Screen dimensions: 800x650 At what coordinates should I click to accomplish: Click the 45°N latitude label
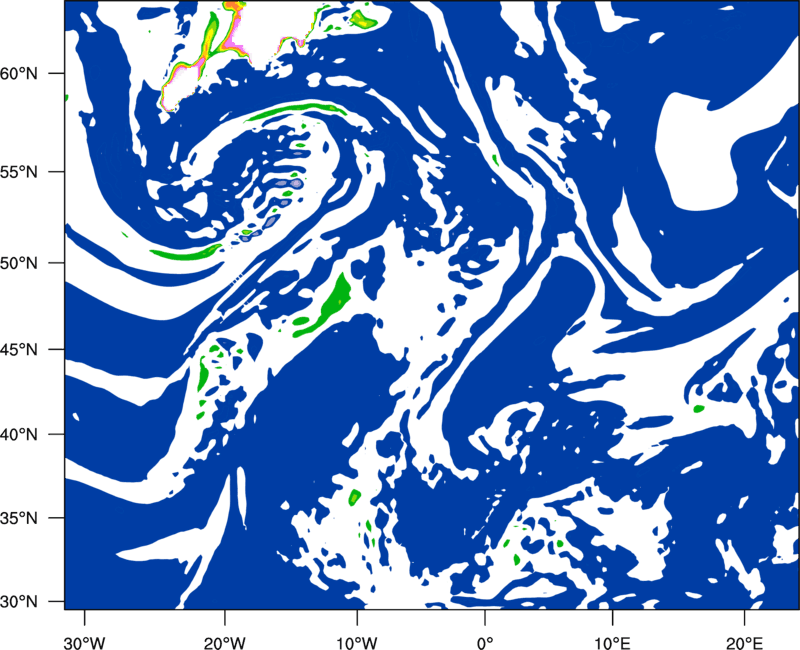coord(19,349)
